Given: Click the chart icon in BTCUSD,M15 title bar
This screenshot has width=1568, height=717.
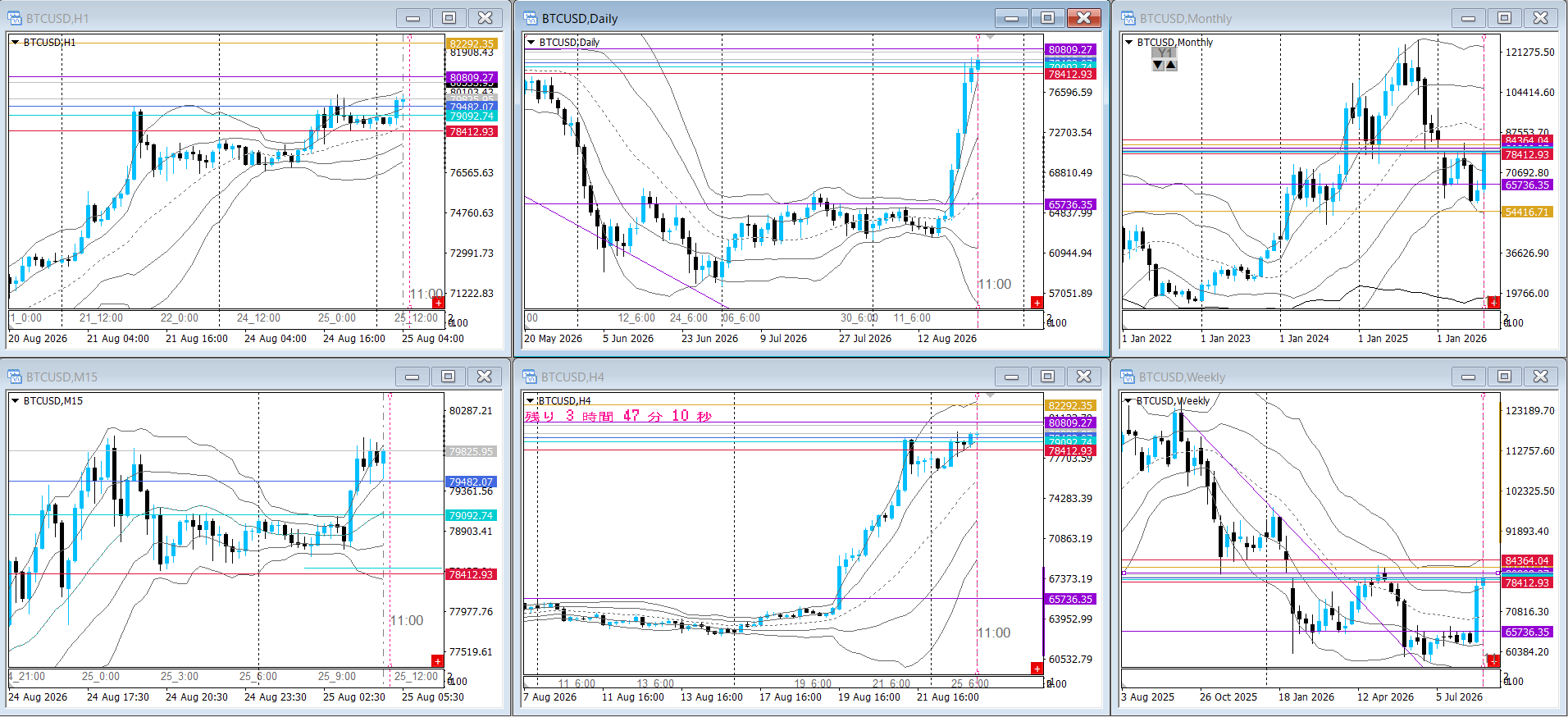Looking at the screenshot, I should click(x=15, y=377).
